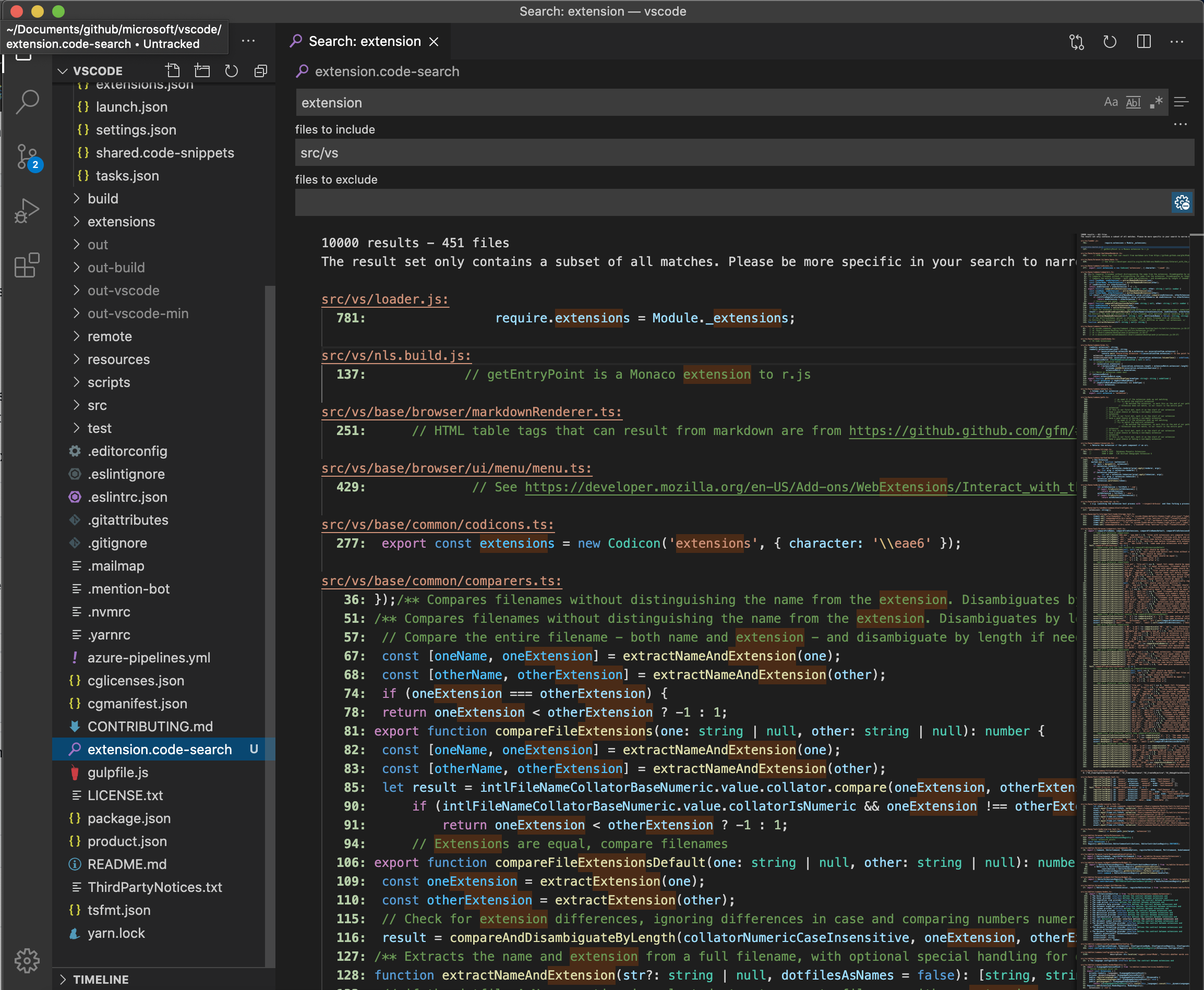Expand the extensions folder
This screenshot has height=990, width=1204.
click(121, 221)
